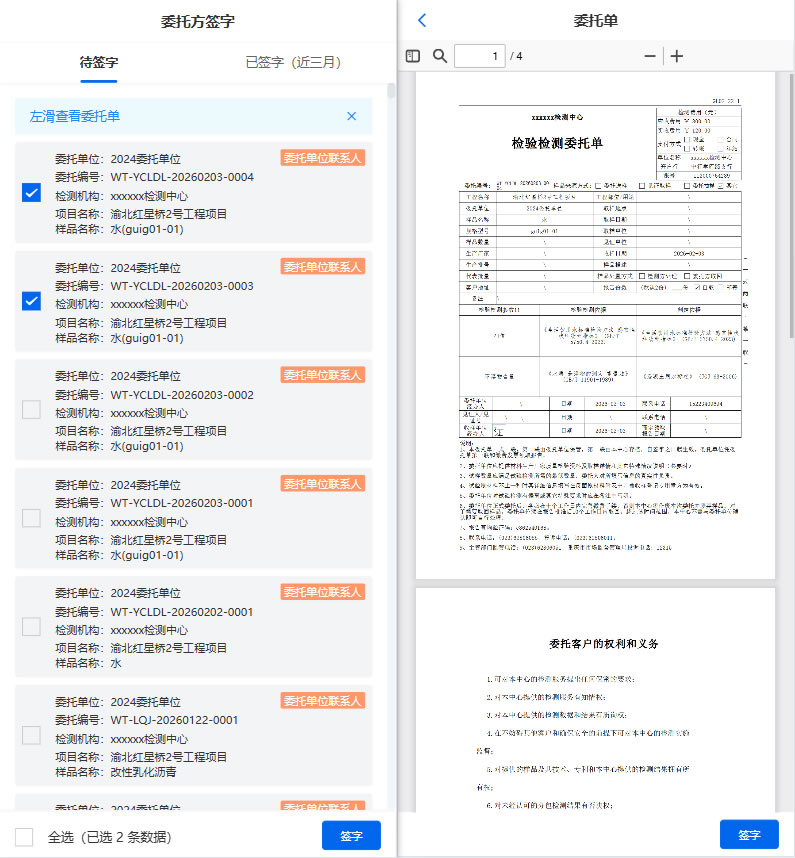Click 委托单位联系人 tag on order 0004
The image size is (795, 858).
(322, 158)
